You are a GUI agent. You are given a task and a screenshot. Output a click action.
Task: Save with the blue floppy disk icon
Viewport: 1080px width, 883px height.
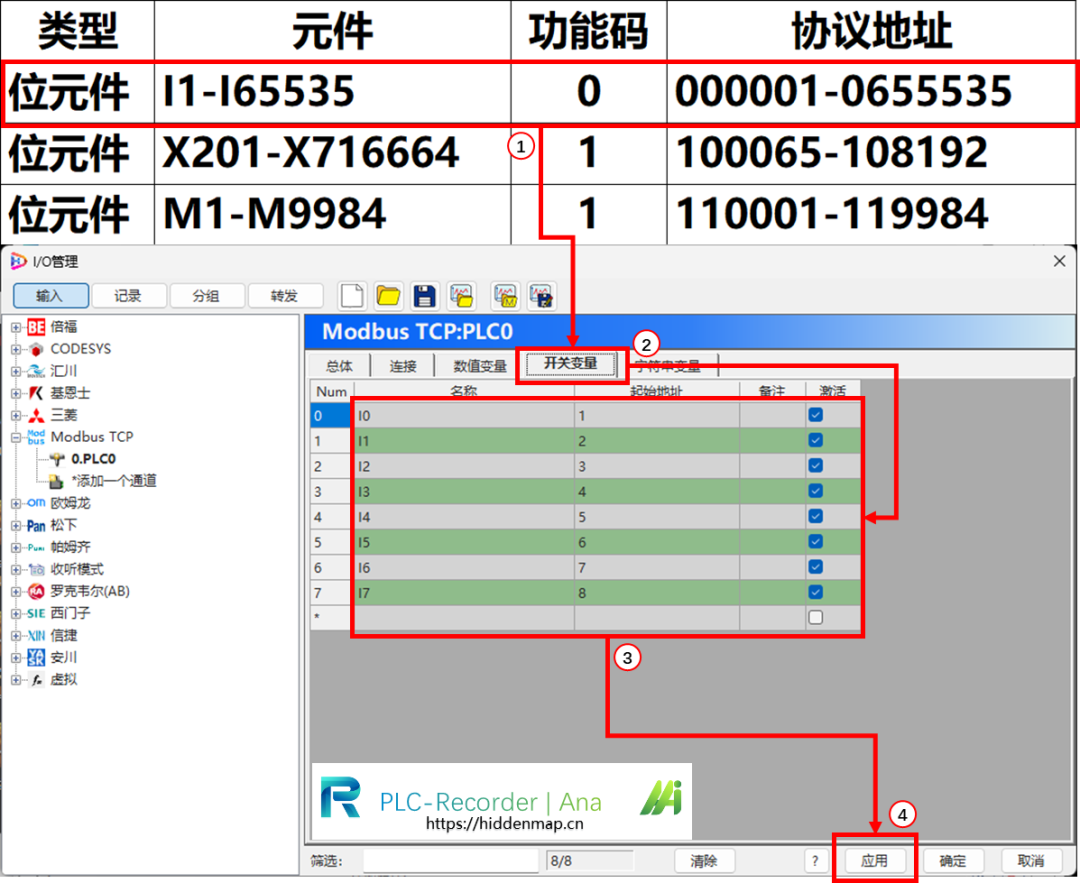point(424,296)
